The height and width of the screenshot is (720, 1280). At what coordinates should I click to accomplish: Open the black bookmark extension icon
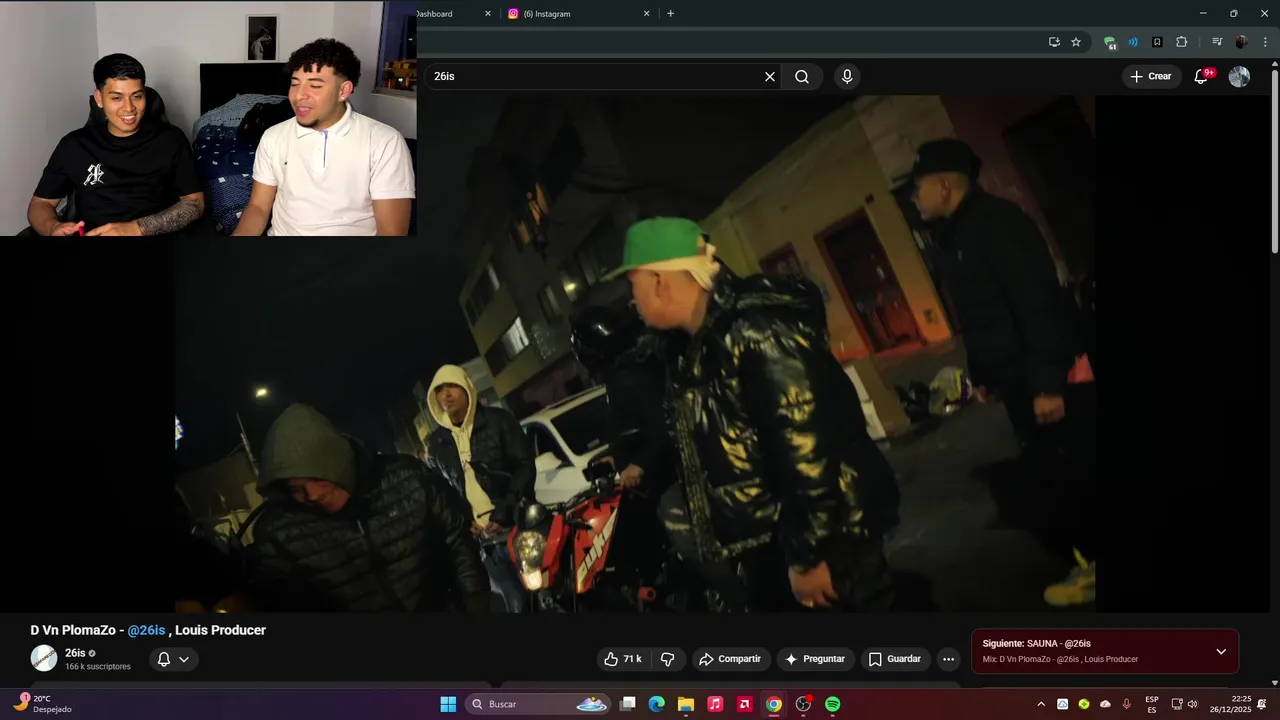tap(1157, 42)
